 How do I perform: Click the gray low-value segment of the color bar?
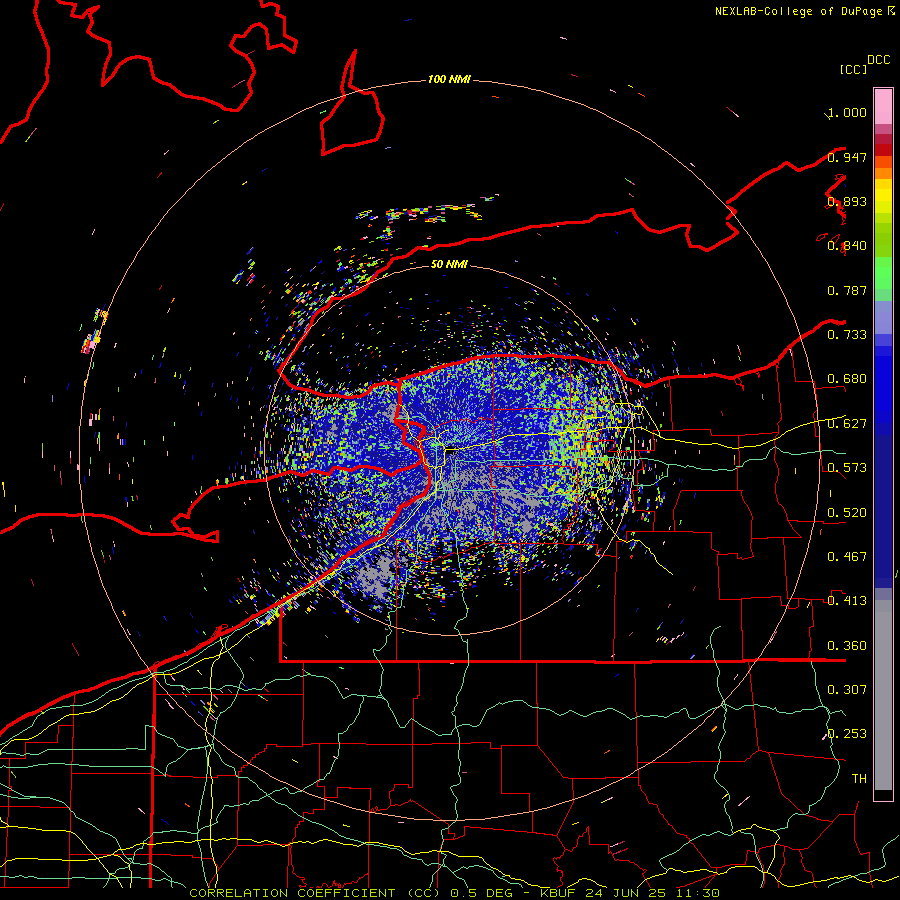coord(883,695)
